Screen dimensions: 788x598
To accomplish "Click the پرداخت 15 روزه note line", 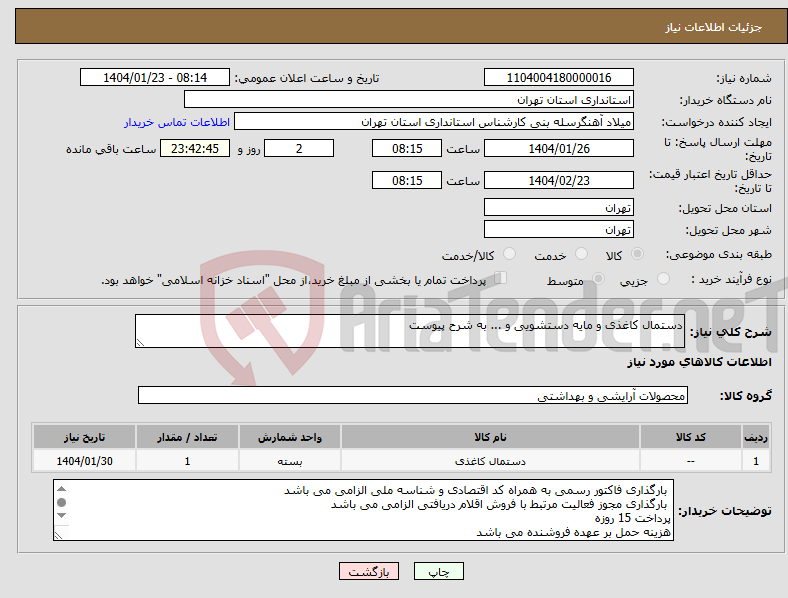I will tap(632, 518).
